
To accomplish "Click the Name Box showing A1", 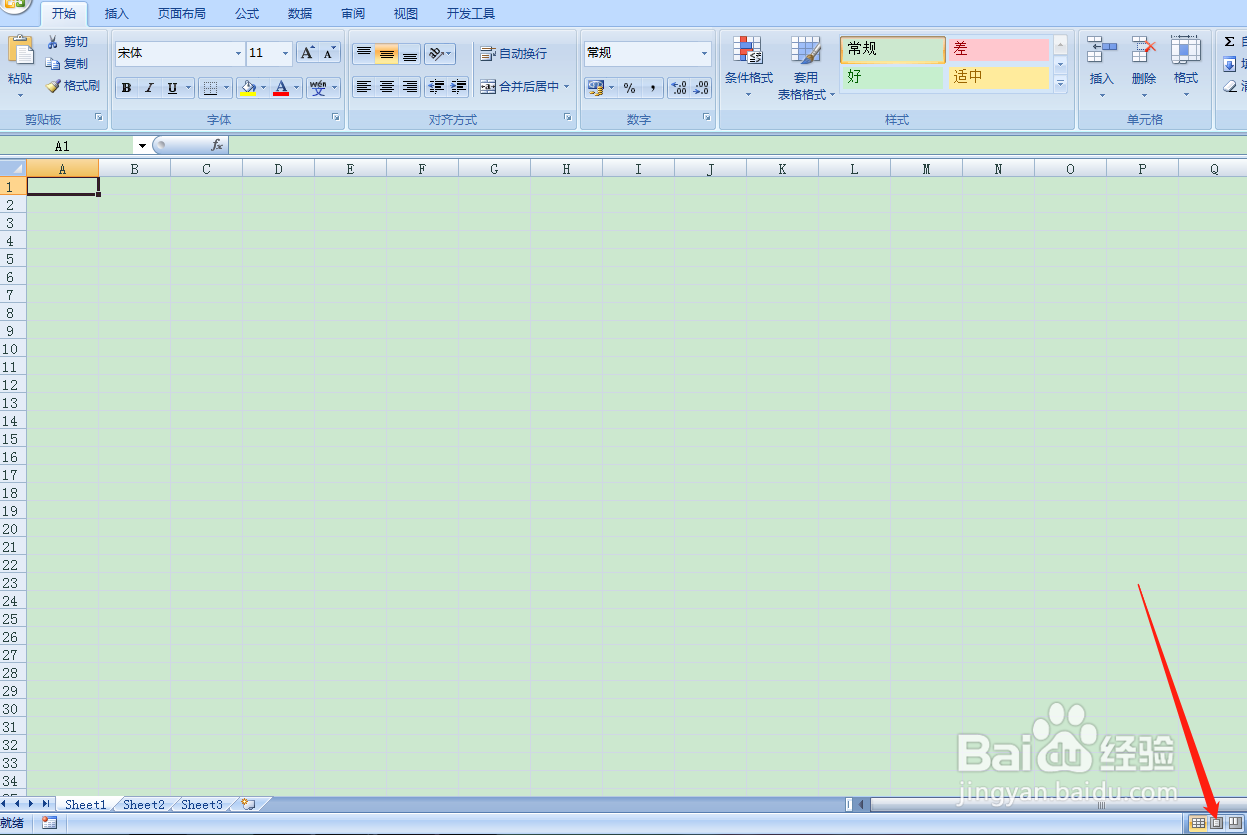I will point(68,146).
